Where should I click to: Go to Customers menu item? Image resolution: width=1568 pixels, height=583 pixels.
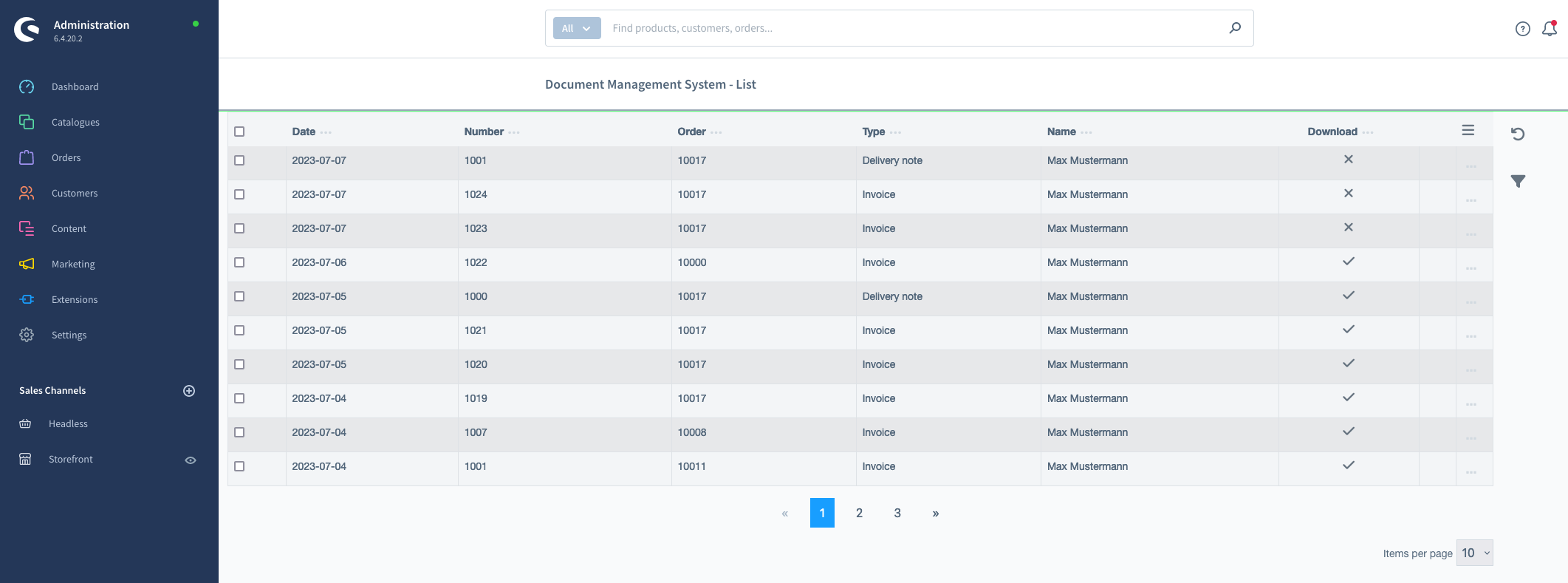(x=75, y=193)
